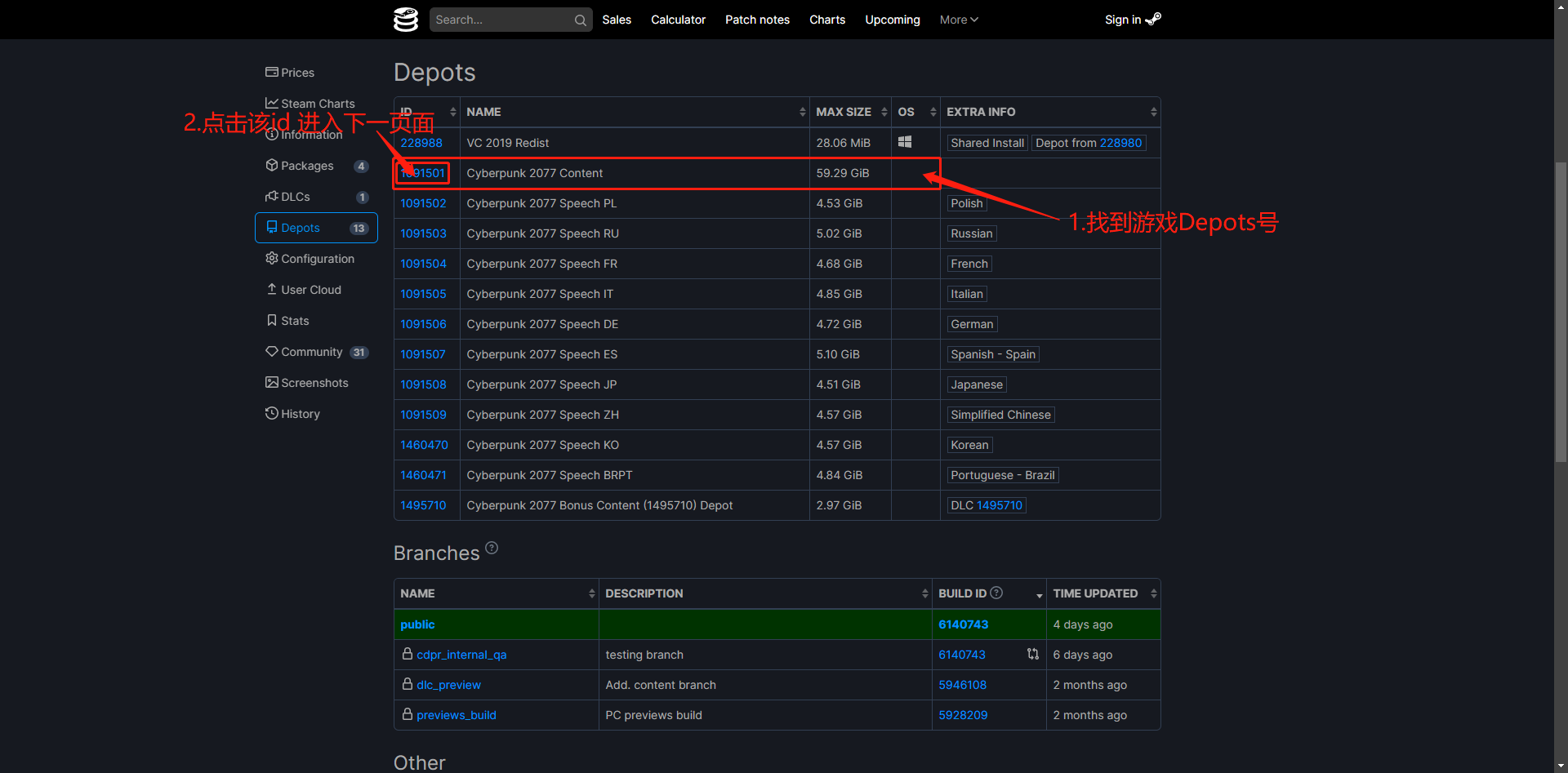Open depot ID 1091506

(x=423, y=324)
